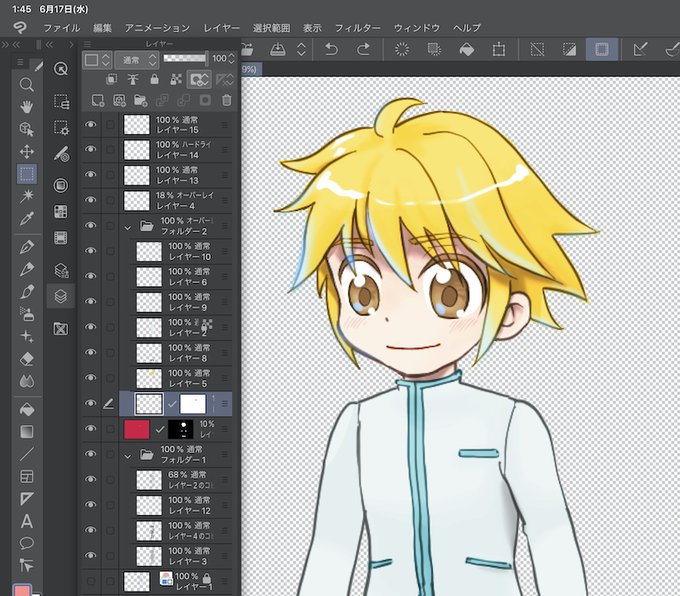
Task: Hide レイヤー 14 with its eye icon
Action: point(91,149)
